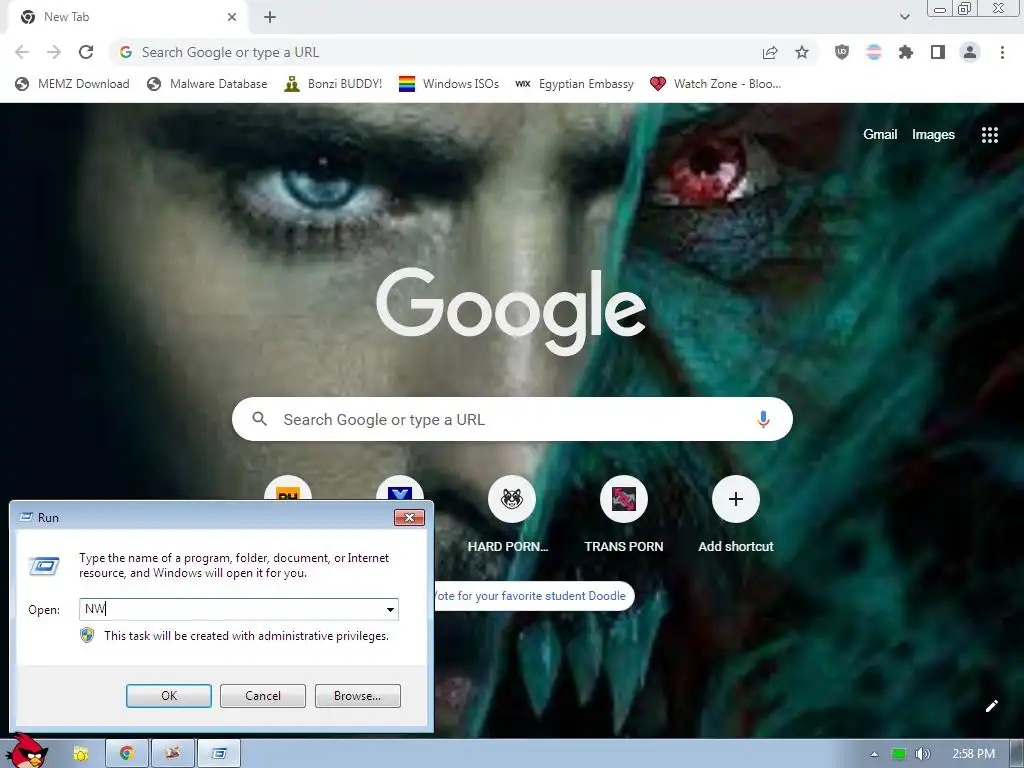
Task: Open the Egyptian Embassy bookmark
Action: 574,84
